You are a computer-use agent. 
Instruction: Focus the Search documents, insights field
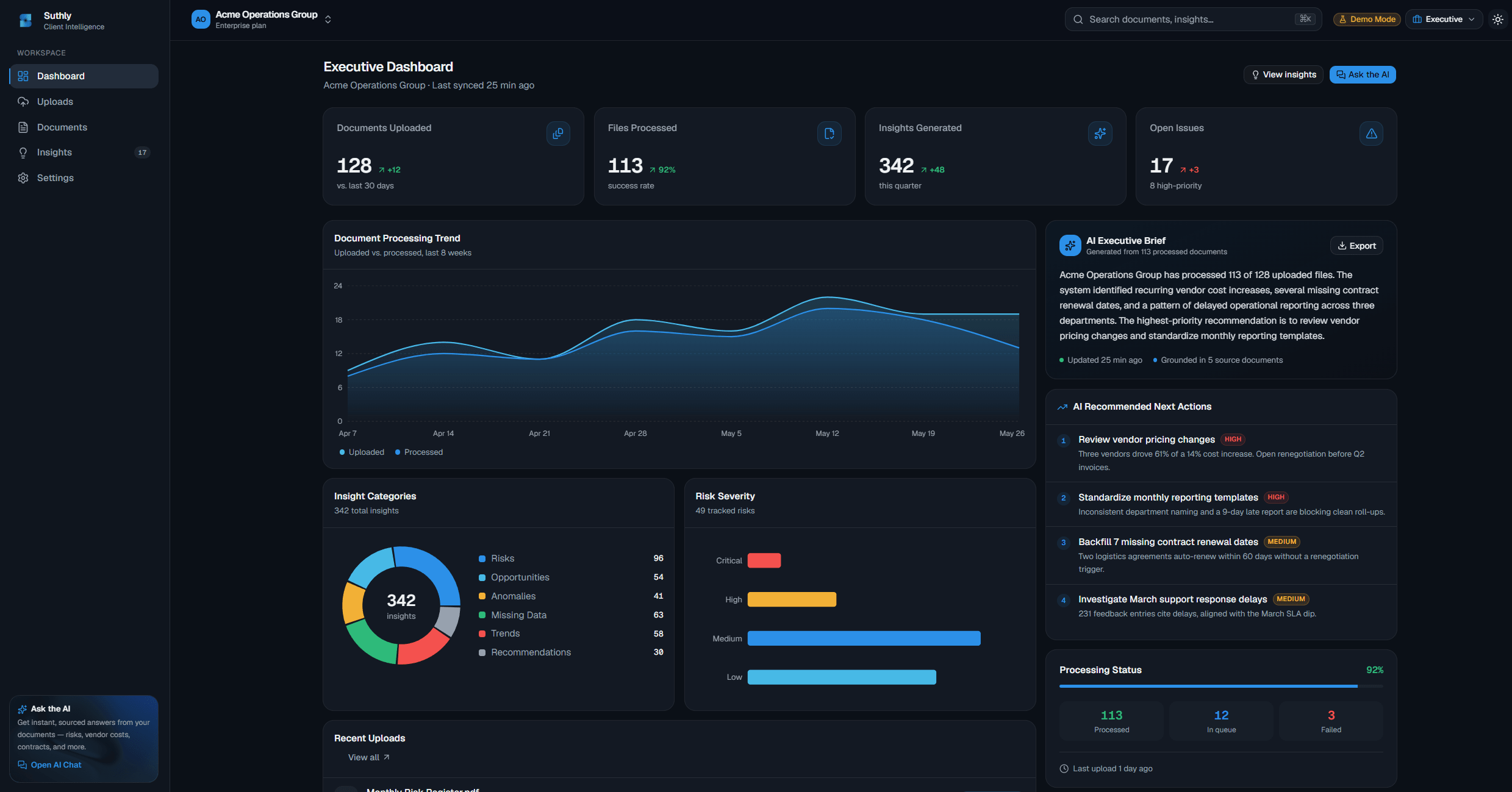pos(1193,20)
